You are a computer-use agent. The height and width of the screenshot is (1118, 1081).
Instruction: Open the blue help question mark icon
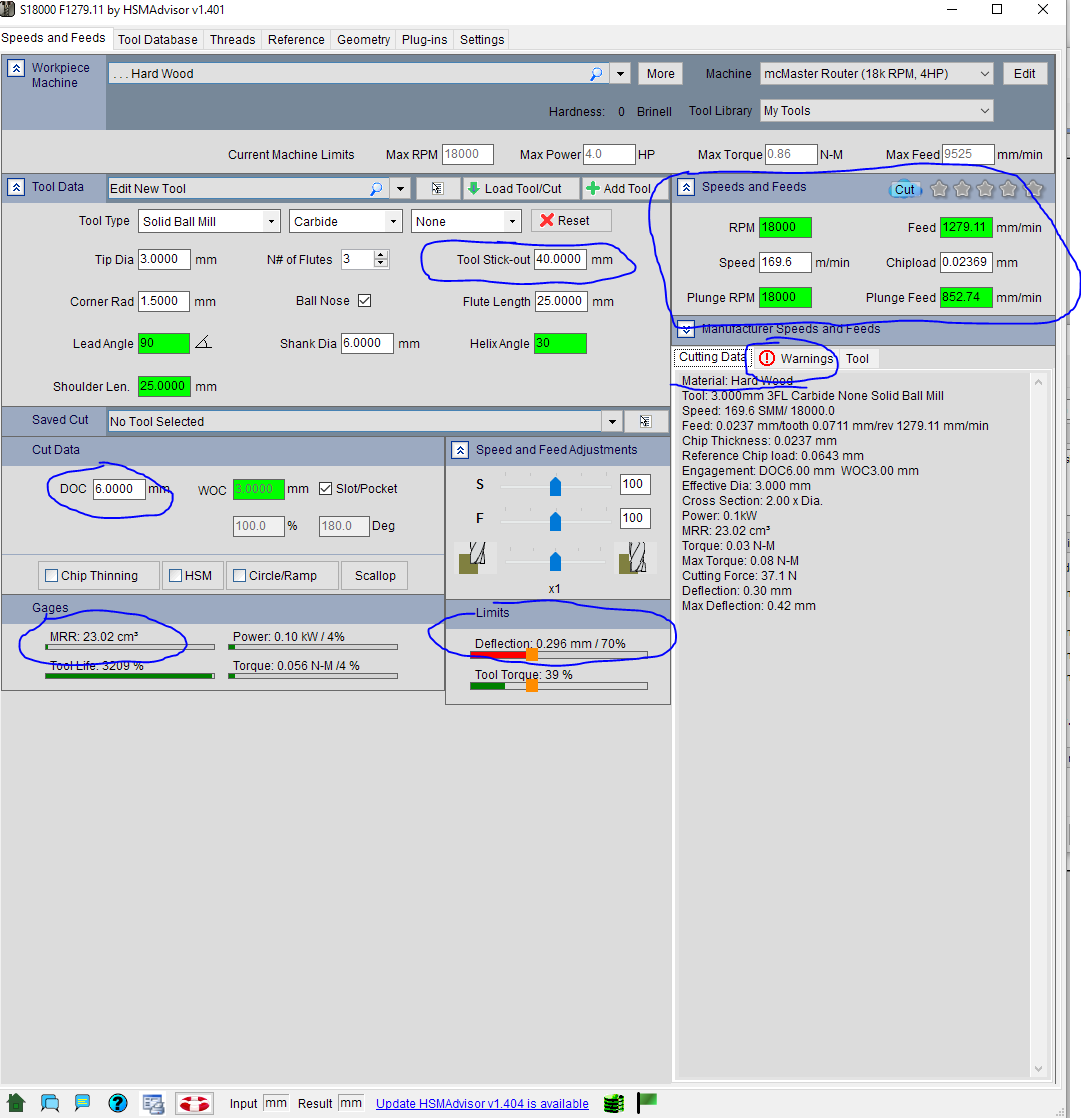coord(117,1103)
